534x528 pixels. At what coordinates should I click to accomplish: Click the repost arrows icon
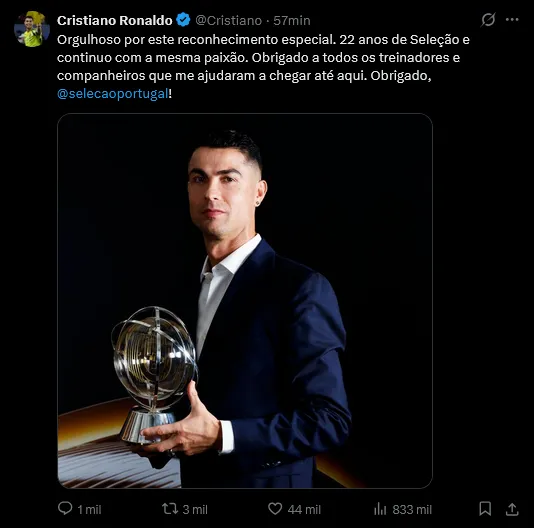170,509
